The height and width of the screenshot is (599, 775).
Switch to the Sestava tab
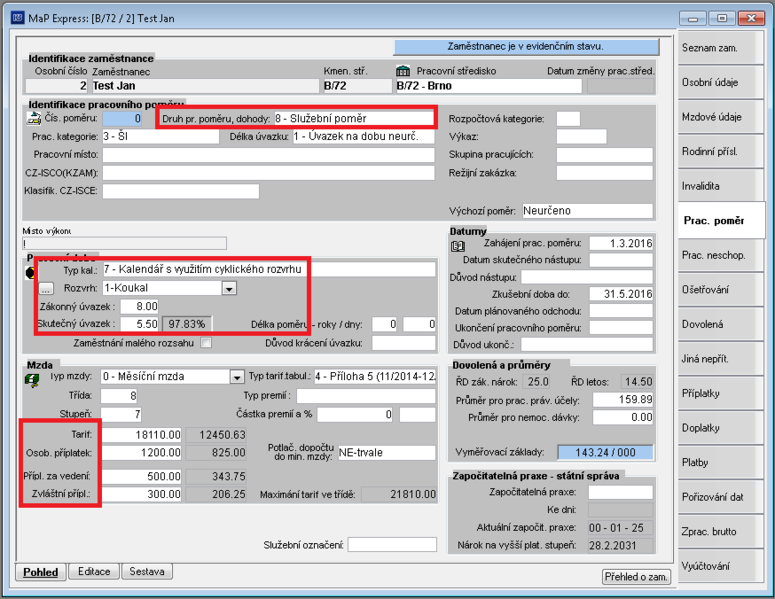click(147, 571)
